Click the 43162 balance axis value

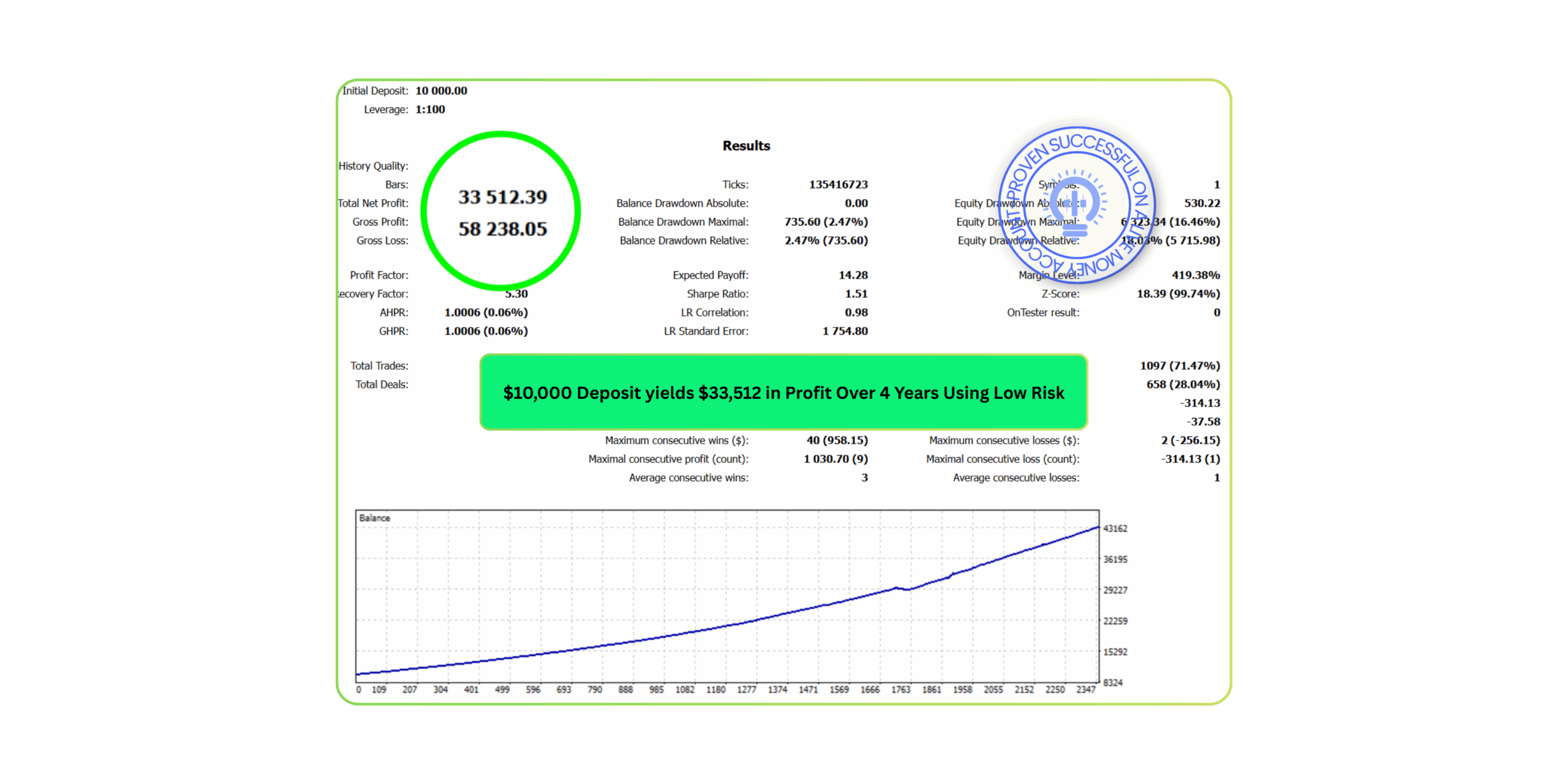pos(1114,528)
